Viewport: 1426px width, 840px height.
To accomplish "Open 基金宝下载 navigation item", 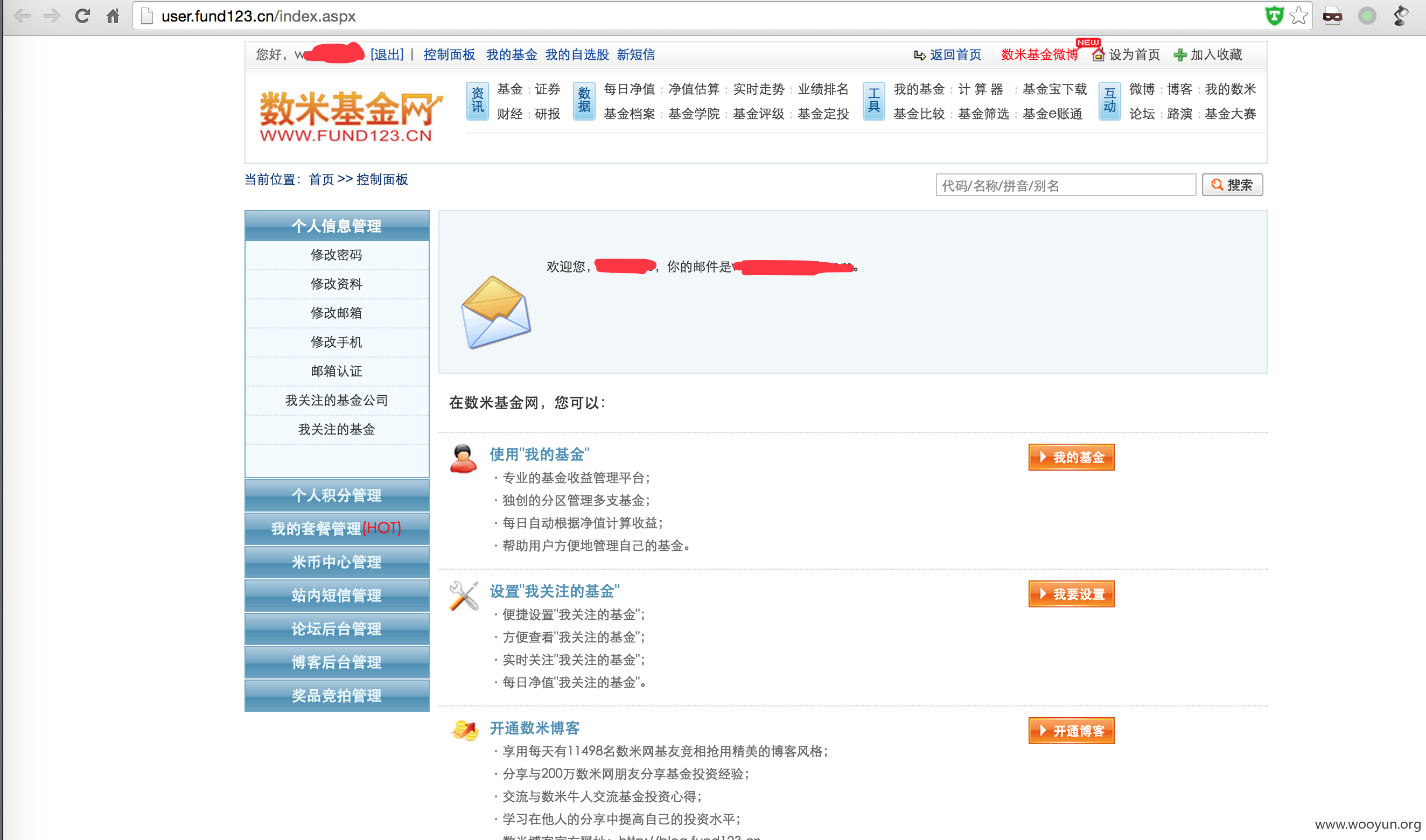I will (1054, 89).
